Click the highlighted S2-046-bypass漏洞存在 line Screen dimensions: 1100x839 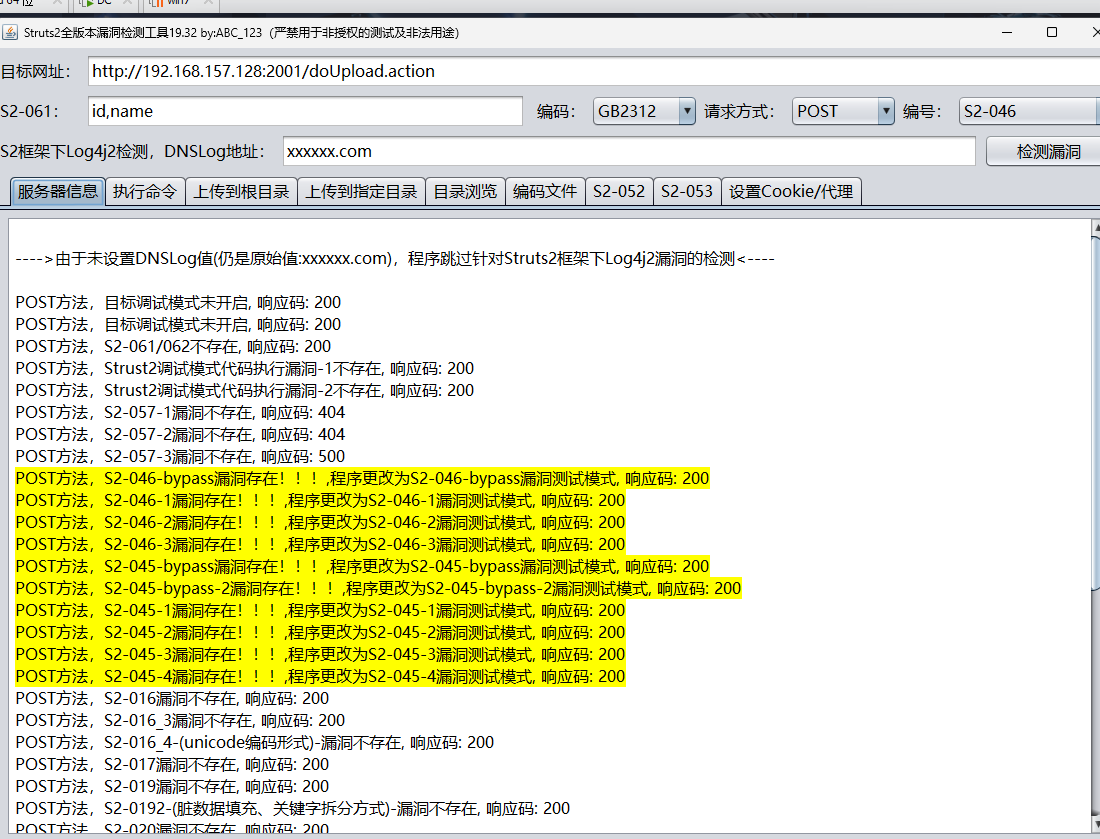[362, 478]
